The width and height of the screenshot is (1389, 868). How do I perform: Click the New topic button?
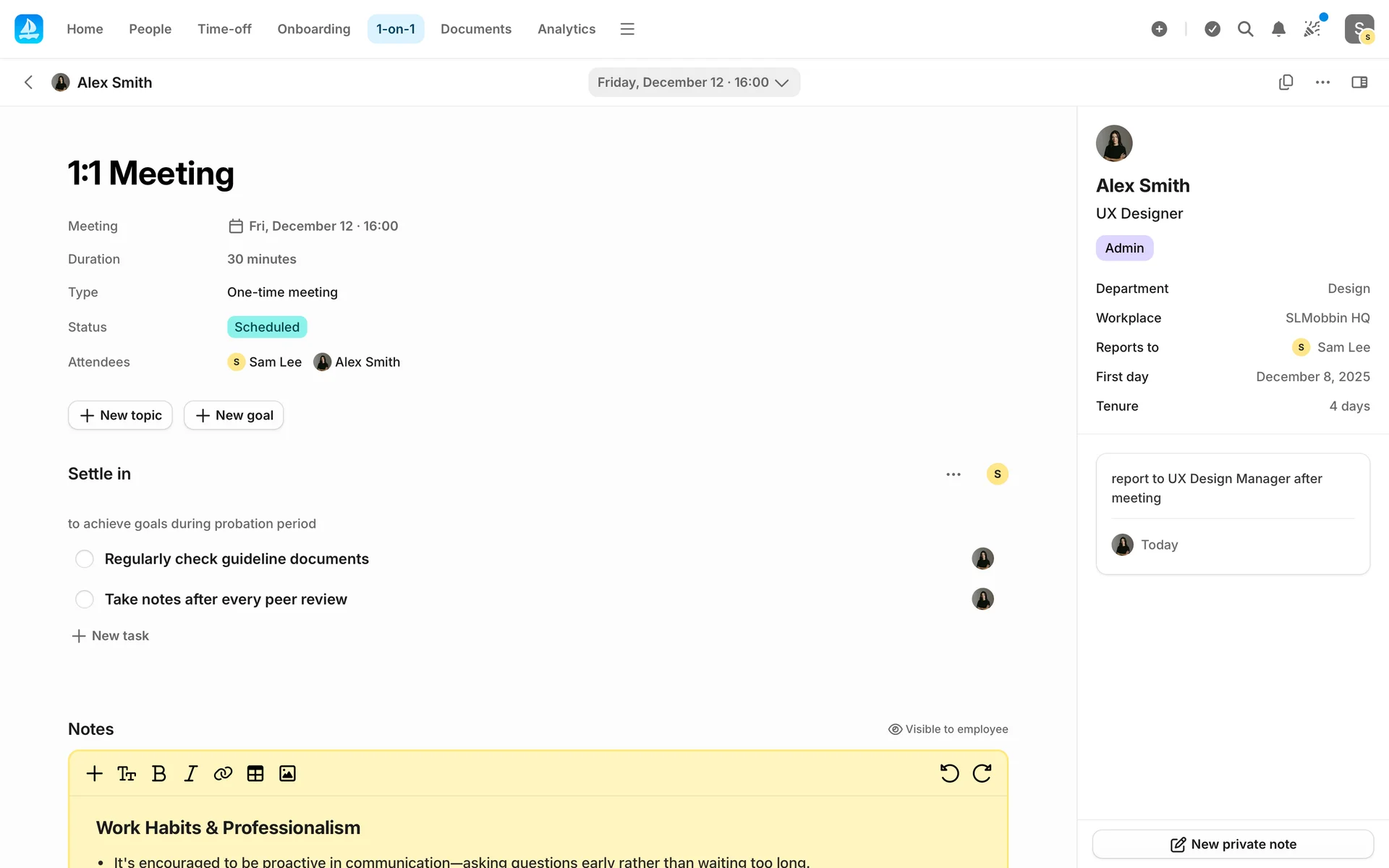(x=120, y=415)
